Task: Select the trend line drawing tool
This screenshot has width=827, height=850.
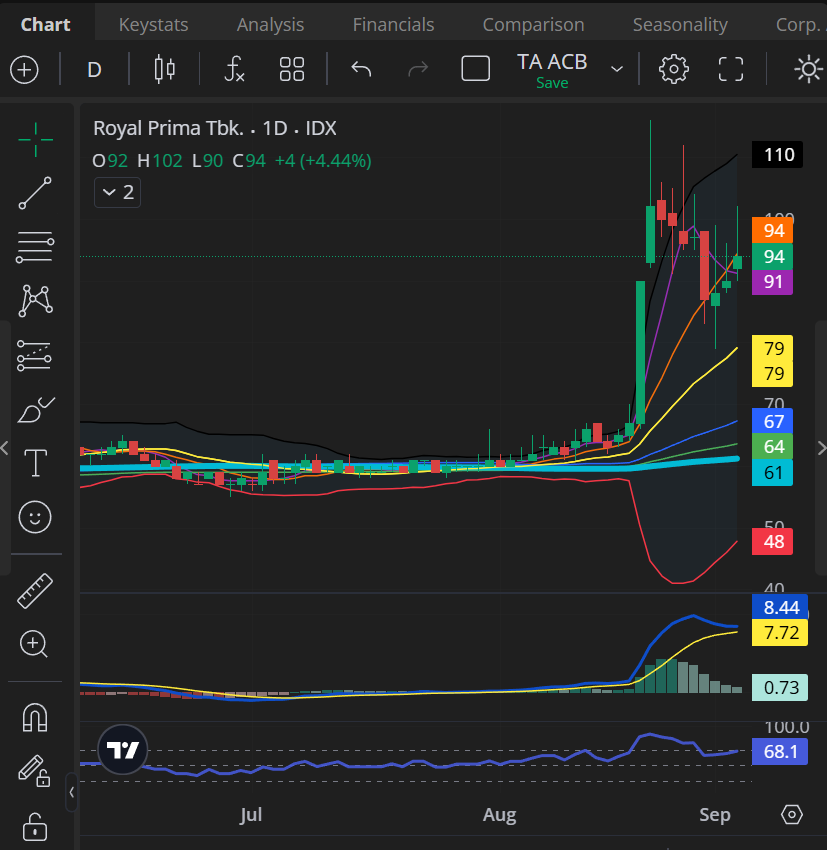Action: [35, 192]
